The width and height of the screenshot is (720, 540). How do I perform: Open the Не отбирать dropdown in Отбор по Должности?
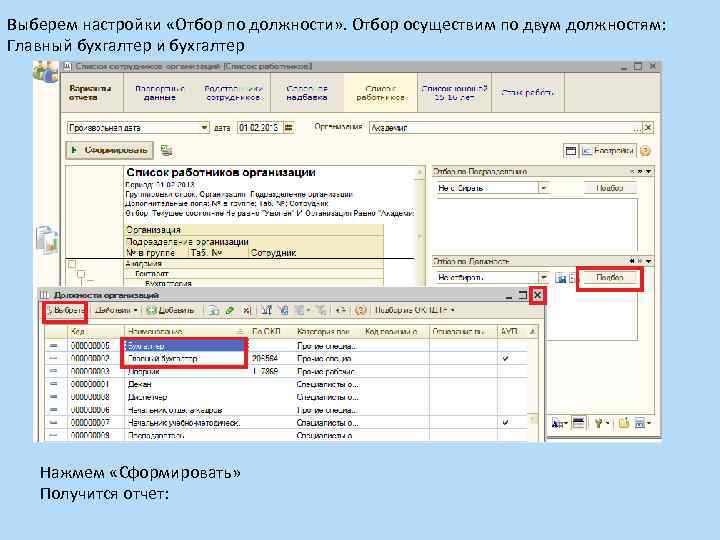[543, 277]
